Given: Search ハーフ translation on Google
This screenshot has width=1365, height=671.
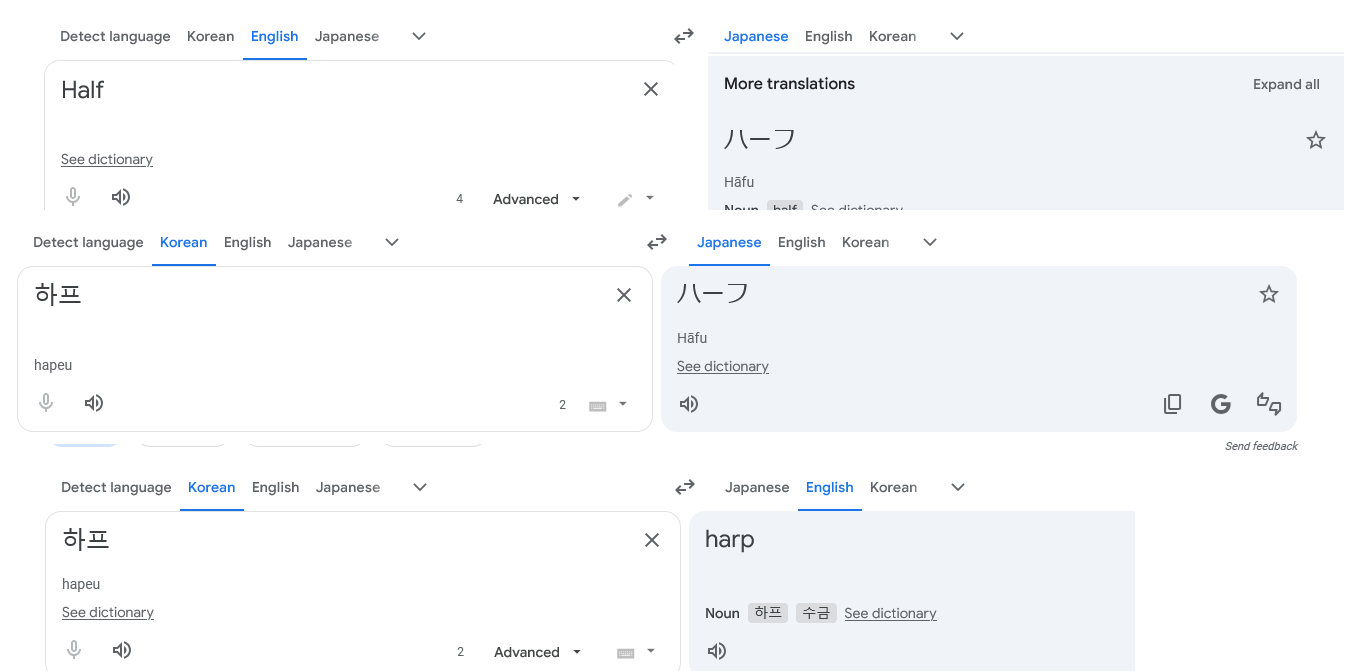Looking at the screenshot, I should coord(1220,404).
